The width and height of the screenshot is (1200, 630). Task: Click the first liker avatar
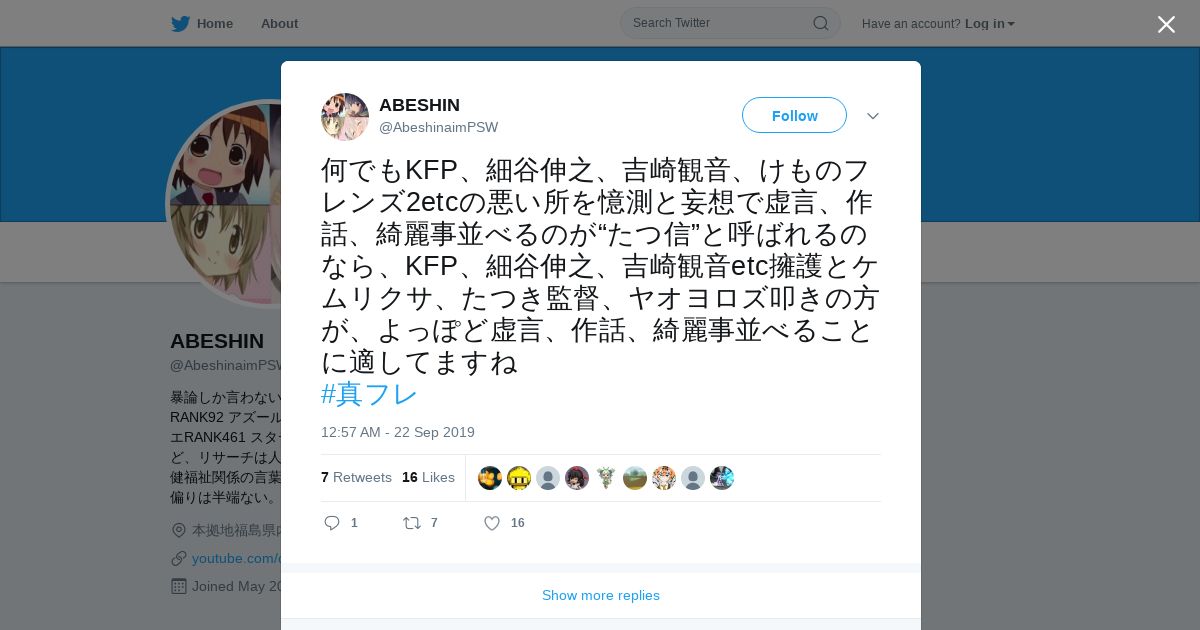pyautogui.click(x=490, y=478)
